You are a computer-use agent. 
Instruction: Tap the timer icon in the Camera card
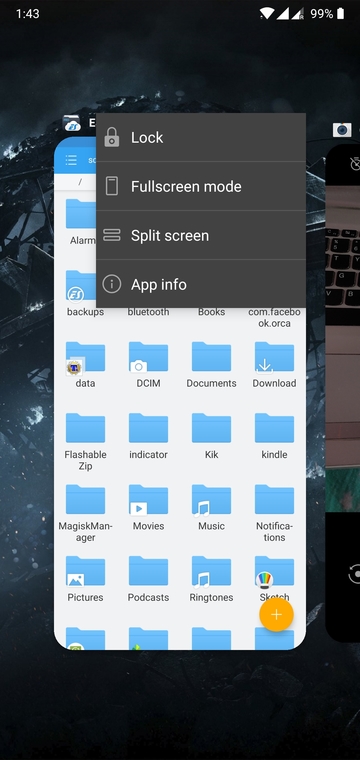click(x=355, y=164)
